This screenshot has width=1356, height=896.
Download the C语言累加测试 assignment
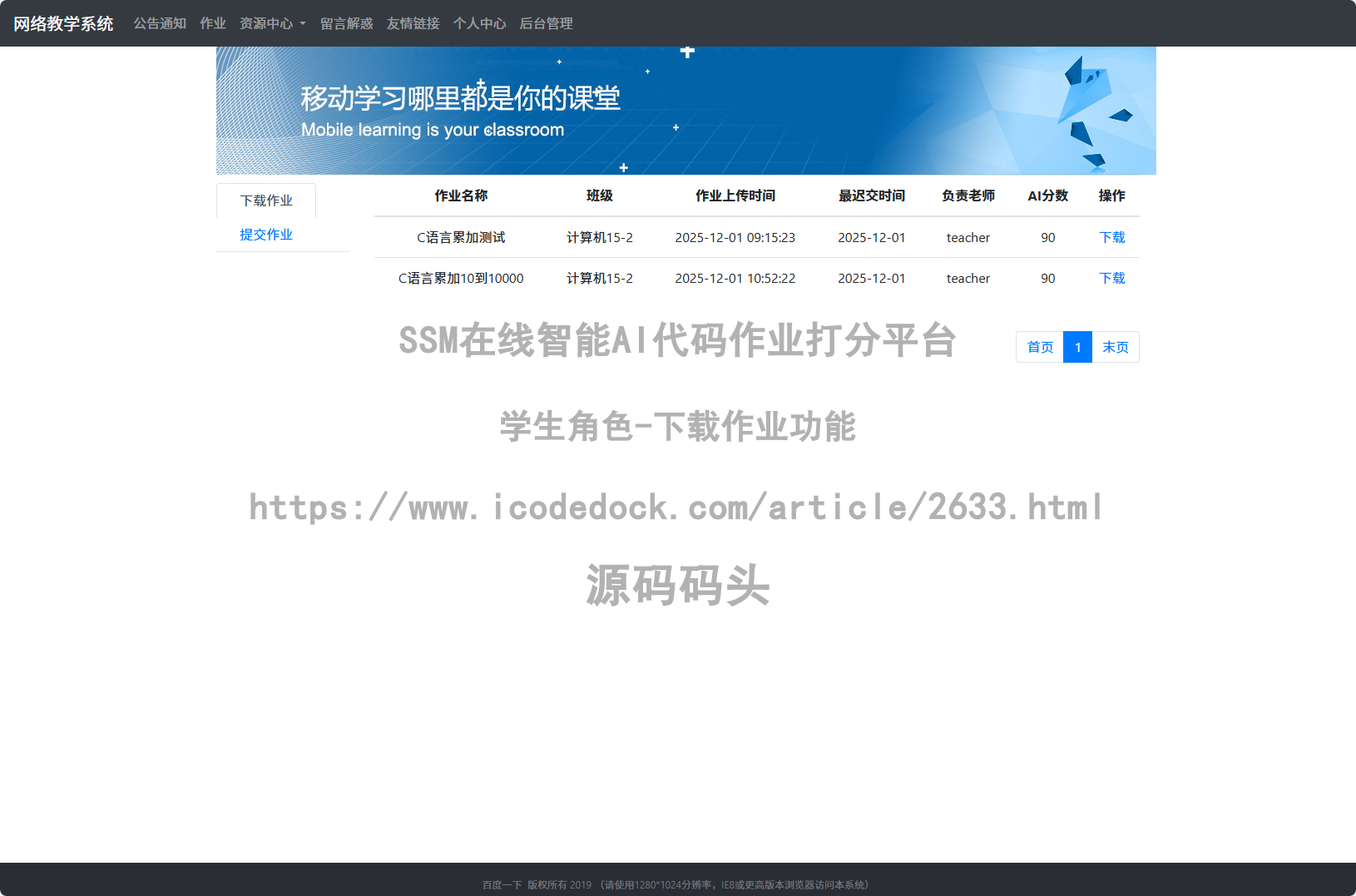point(1111,237)
